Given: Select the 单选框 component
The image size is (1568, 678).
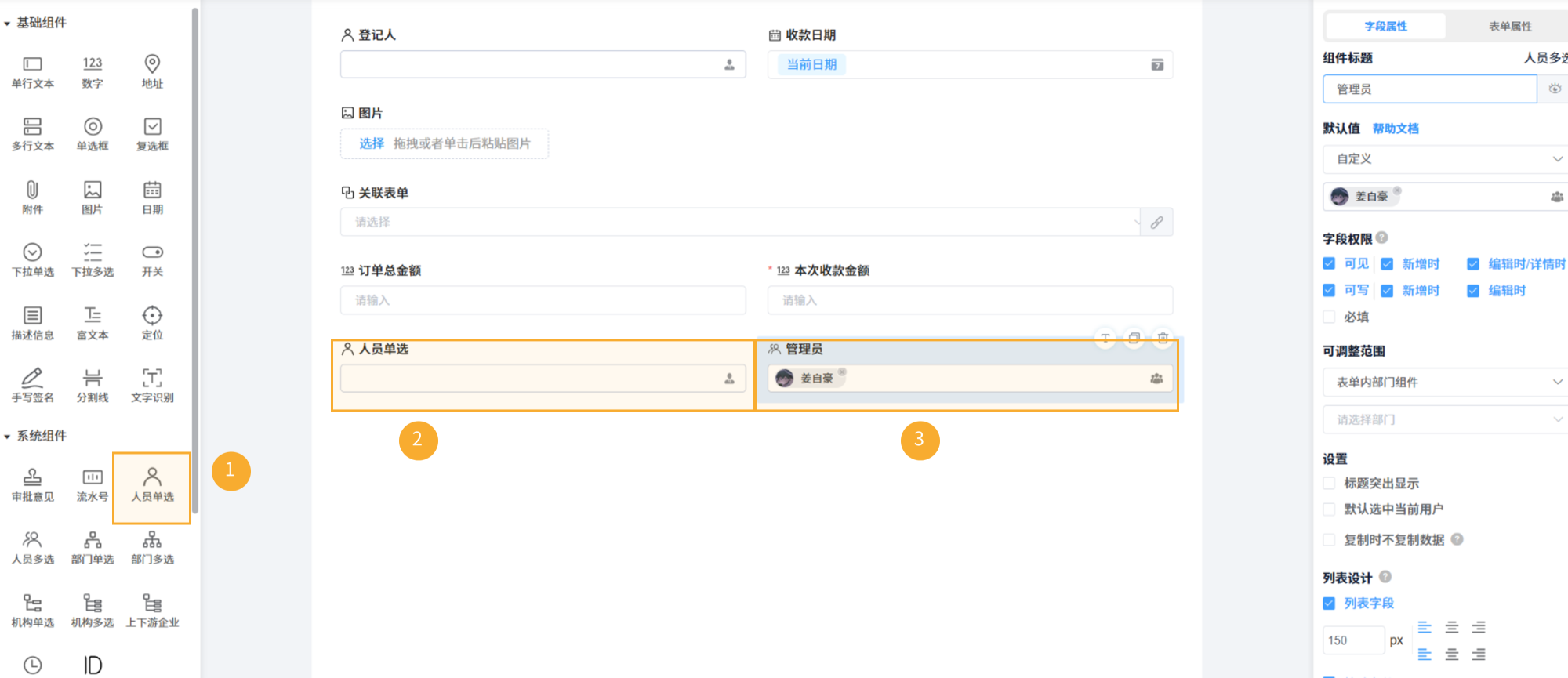Looking at the screenshot, I should point(93,135).
